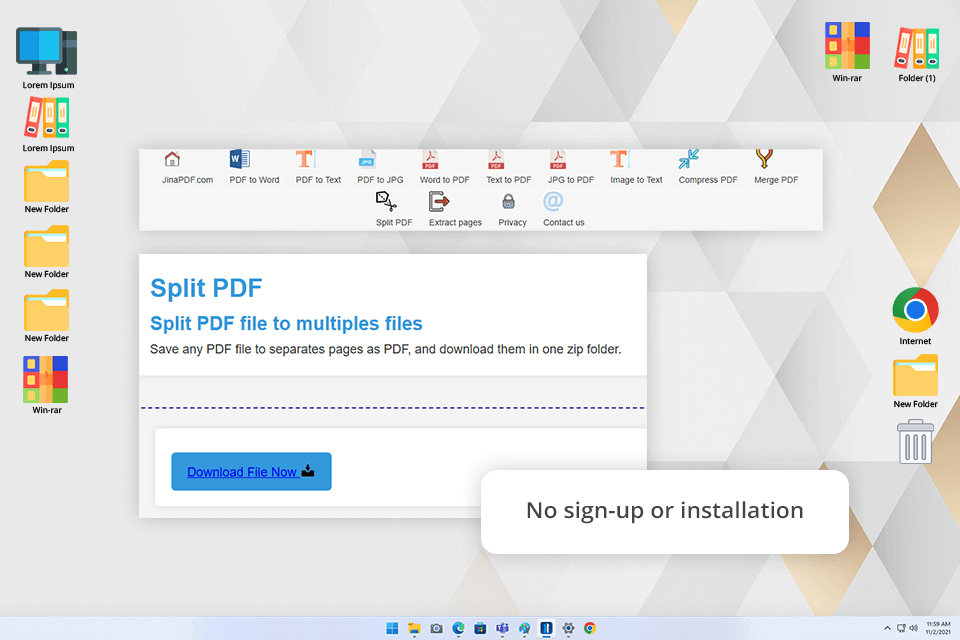Open the Merge PDF tool
960x640 pixels.
[x=776, y=167]
